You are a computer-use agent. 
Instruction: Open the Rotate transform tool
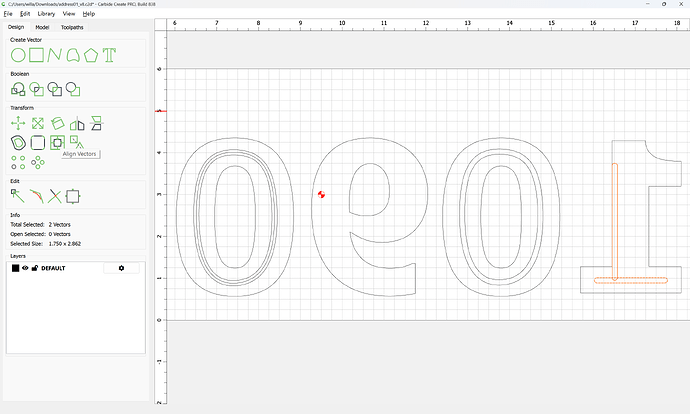pyautogui.click(x=56, y=124)
